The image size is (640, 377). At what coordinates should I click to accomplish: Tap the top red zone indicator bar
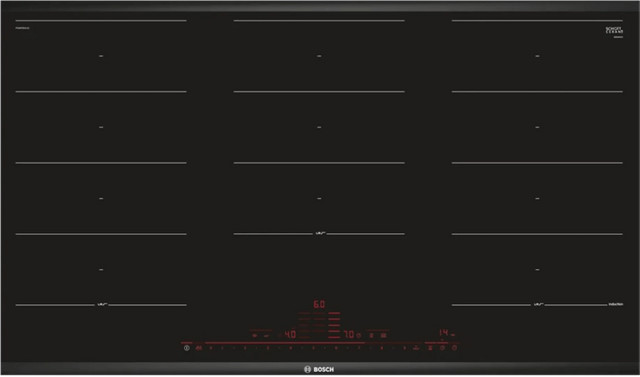[x=334, y=313]
